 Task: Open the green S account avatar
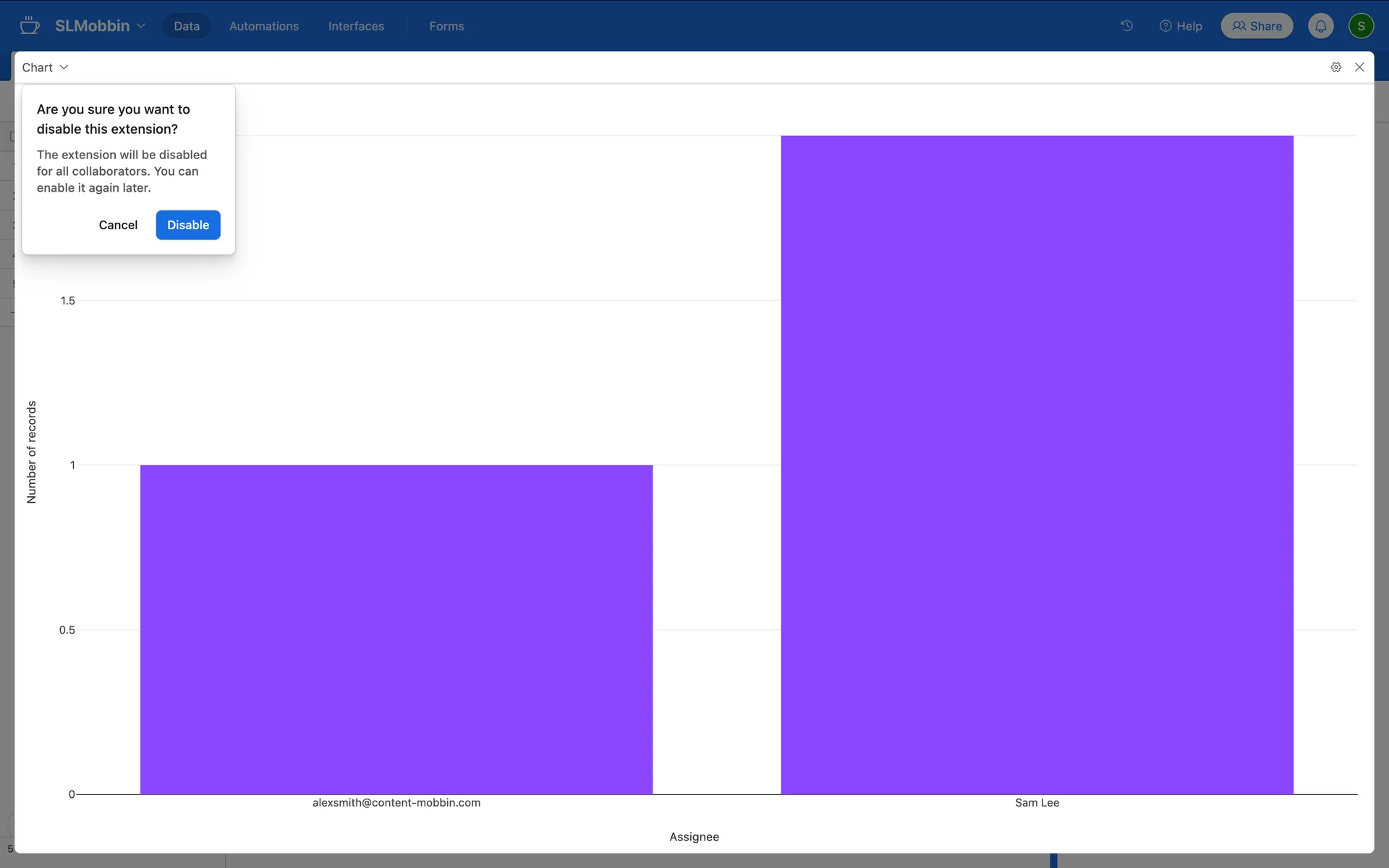pyautogui.click(x=1361, y=26)
